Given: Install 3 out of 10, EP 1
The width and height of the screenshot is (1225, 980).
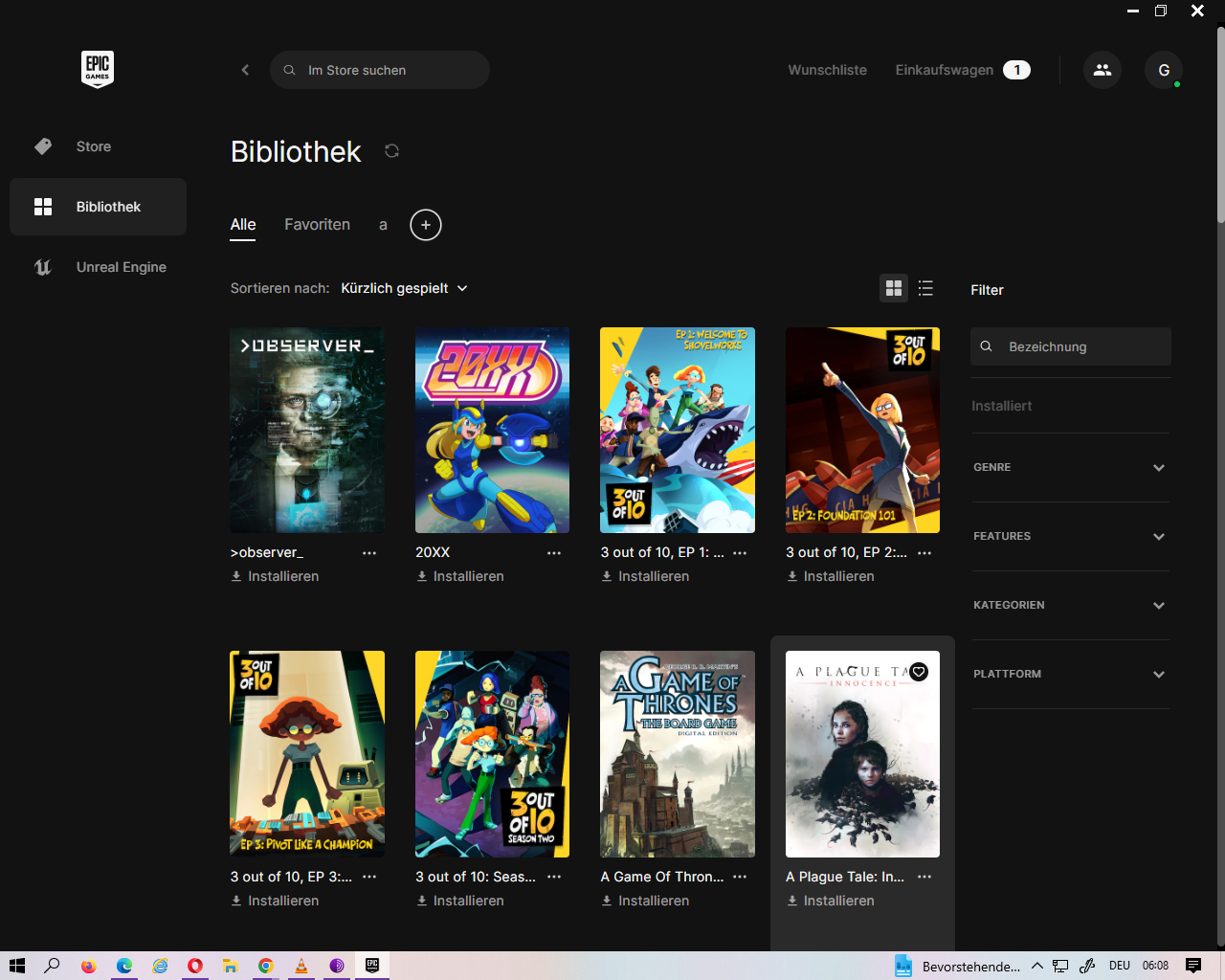Looking at the screenshot, I should coord(645,576).
